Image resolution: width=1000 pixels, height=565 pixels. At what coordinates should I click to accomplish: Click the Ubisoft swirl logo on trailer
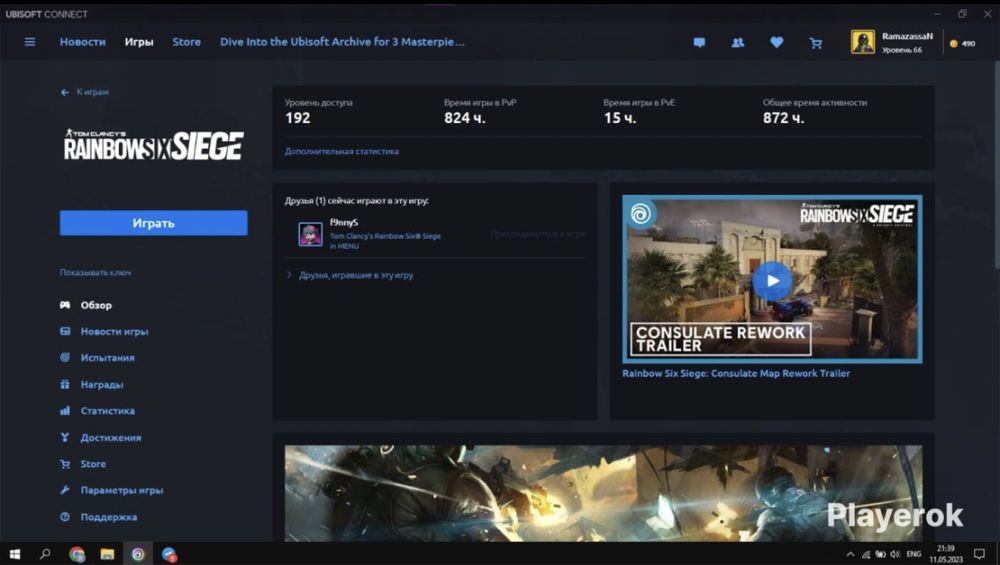pyautogui.click(x=640, y=214)
